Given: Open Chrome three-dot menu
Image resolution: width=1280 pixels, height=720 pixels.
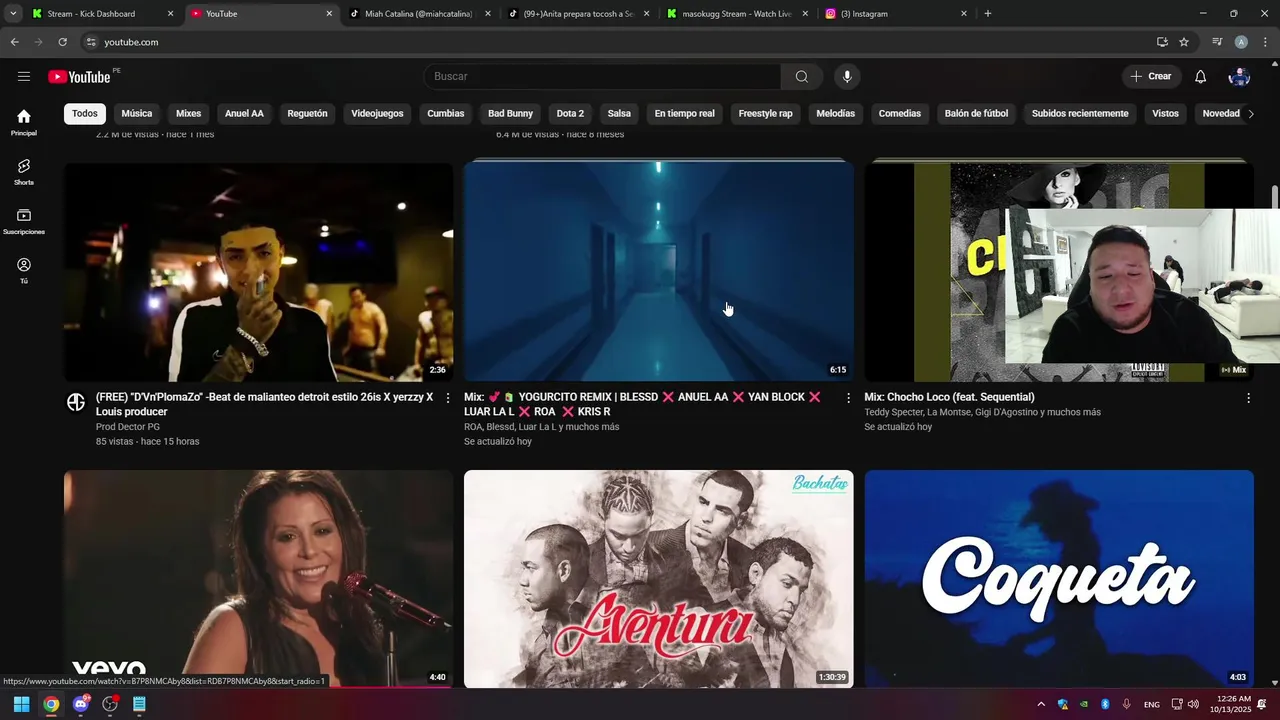Looking at the screenshot, I should click(x=1265, y=42).
